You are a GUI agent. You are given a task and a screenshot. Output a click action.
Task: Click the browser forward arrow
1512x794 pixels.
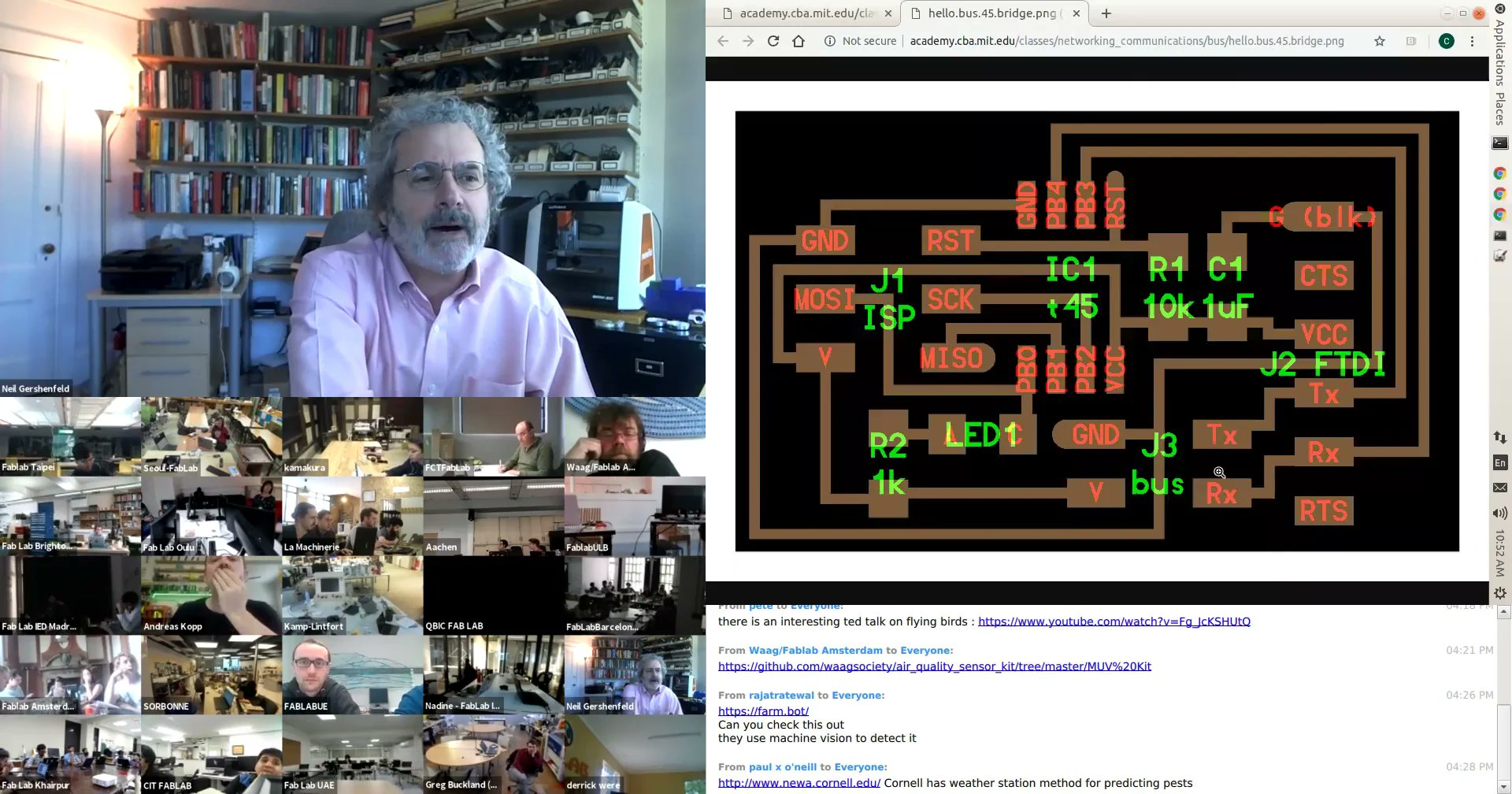point(747,40)
